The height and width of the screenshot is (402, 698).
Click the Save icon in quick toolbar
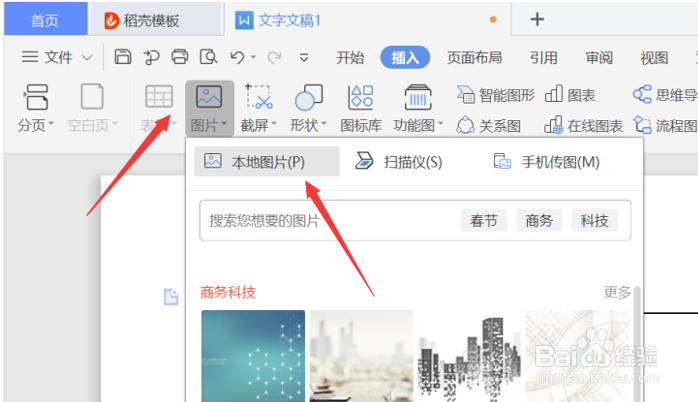(x=123, y=57)
